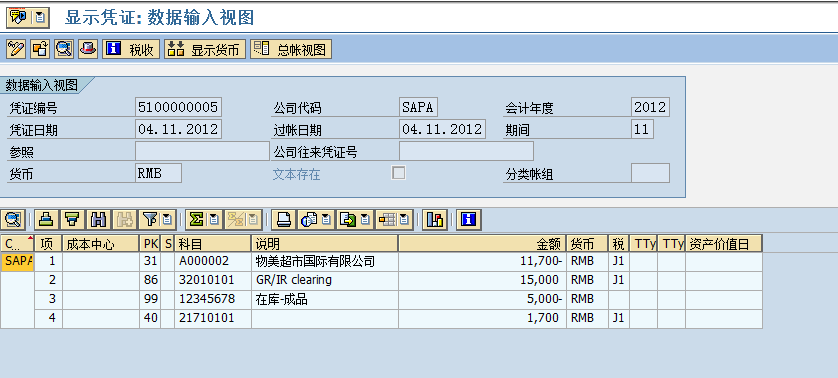
Task: Expand the choose layout dropdown arrow
Action: (405, 219)
